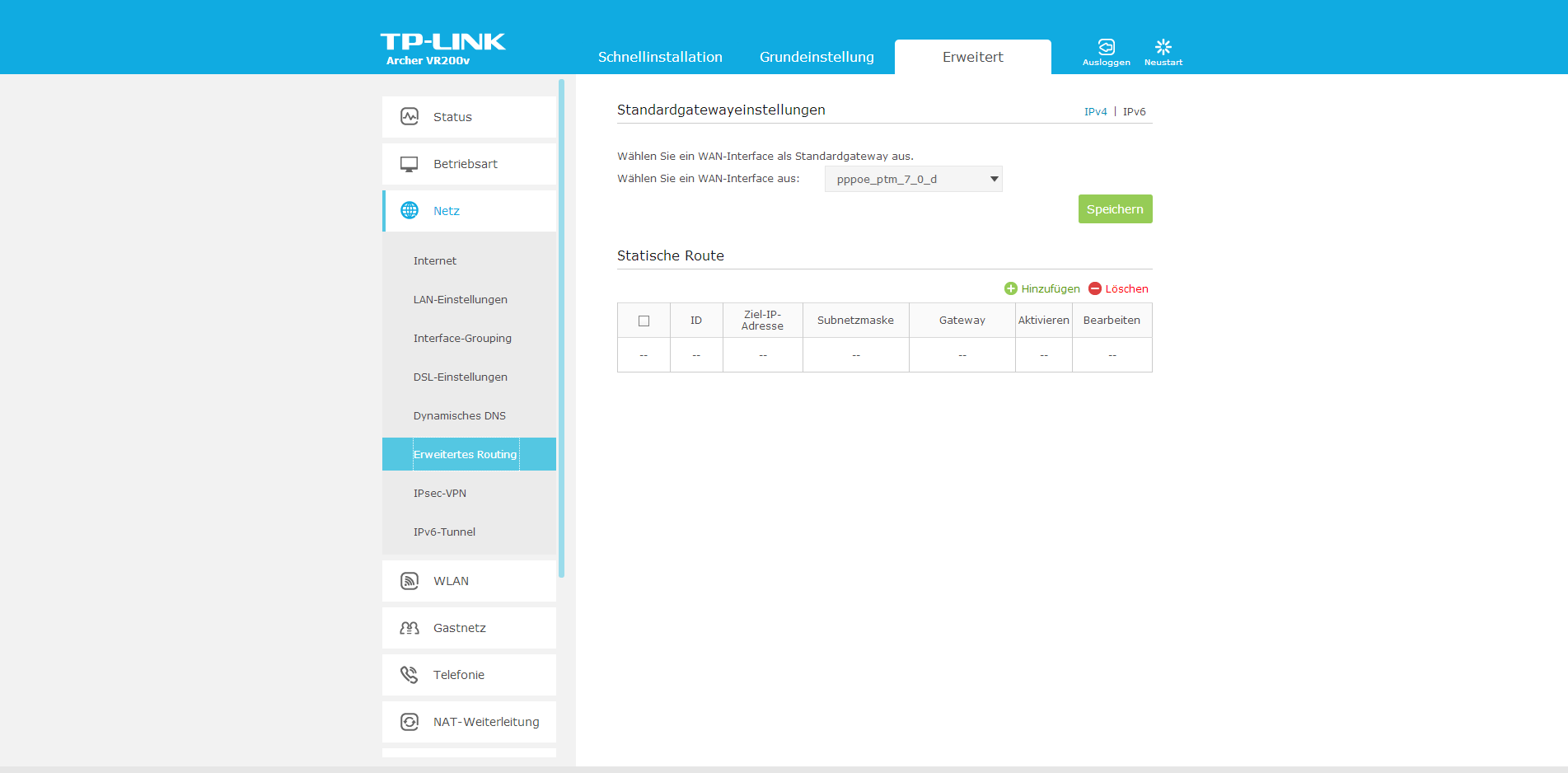
Task: Click the WLAN wireless icon
Action: coord(410,581)
